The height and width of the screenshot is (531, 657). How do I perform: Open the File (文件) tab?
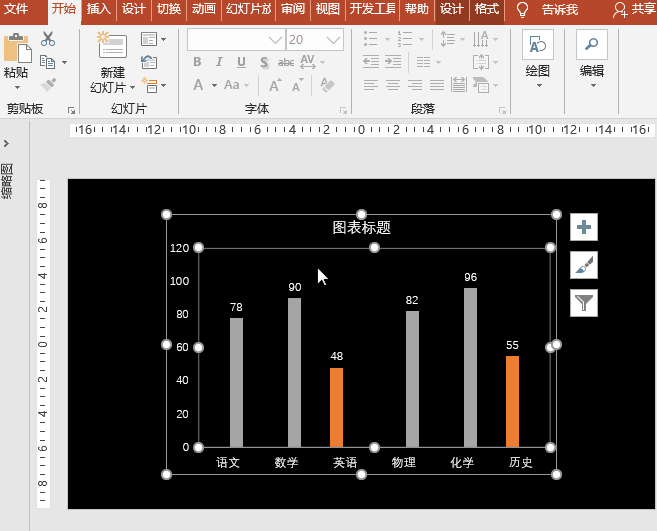16,9
